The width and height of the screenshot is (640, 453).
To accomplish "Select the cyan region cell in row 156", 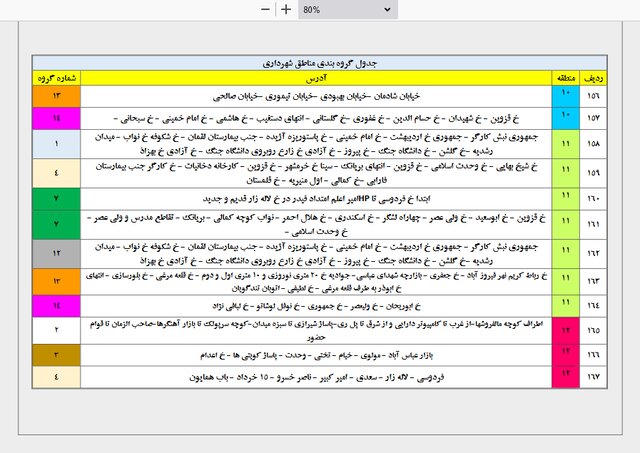I will point(566,96).
